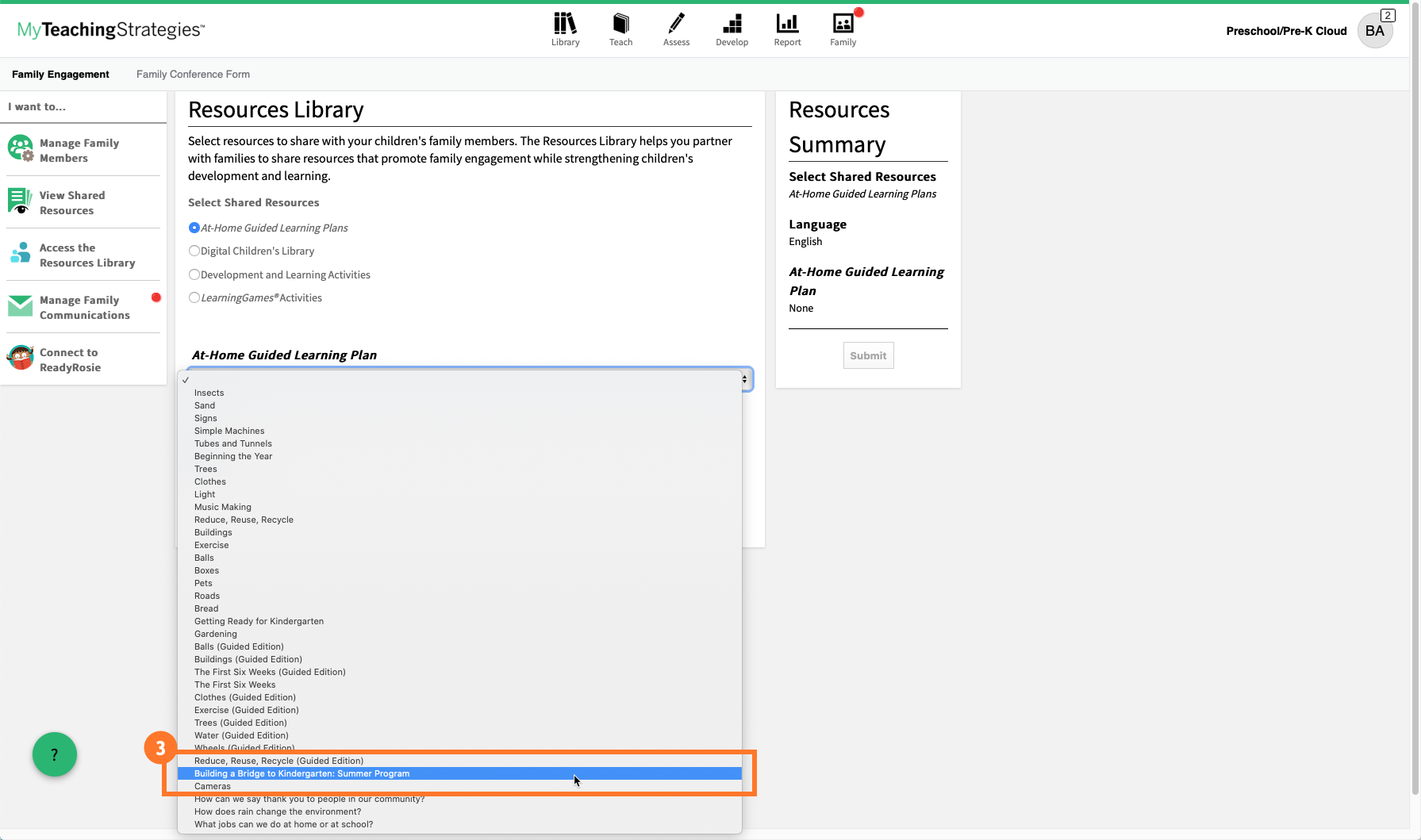
Task: Open the Family Conference Form tab
Action: point(193,75)
